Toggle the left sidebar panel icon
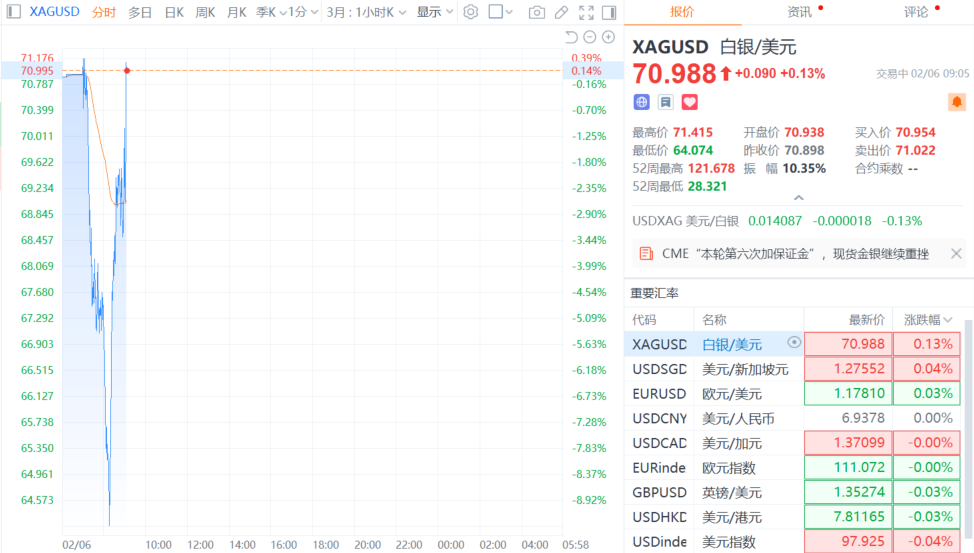Screen dimensions: 974x553 pyautogui.click(x=14, y=12)
